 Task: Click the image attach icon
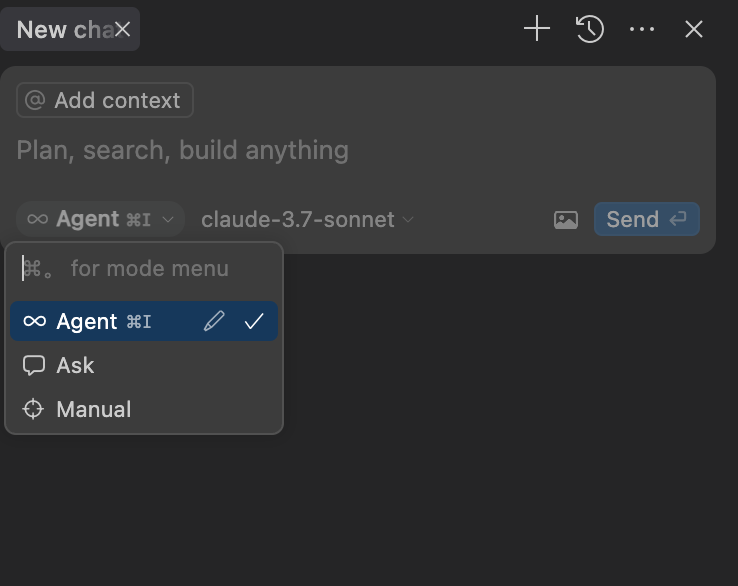point(566,220)
